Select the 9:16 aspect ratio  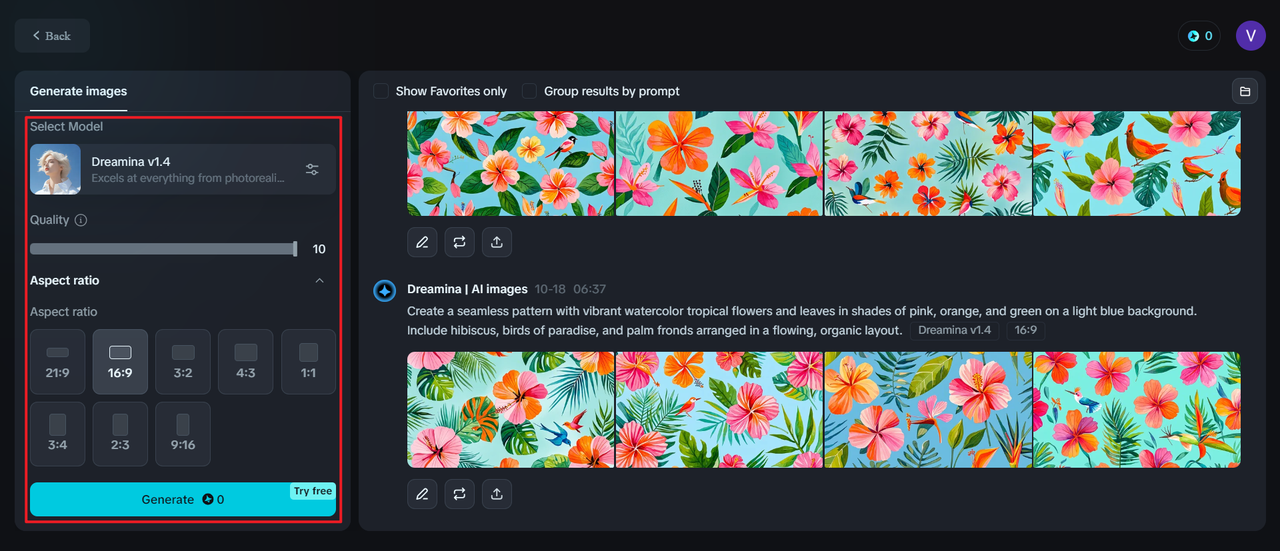click(183, 434)
